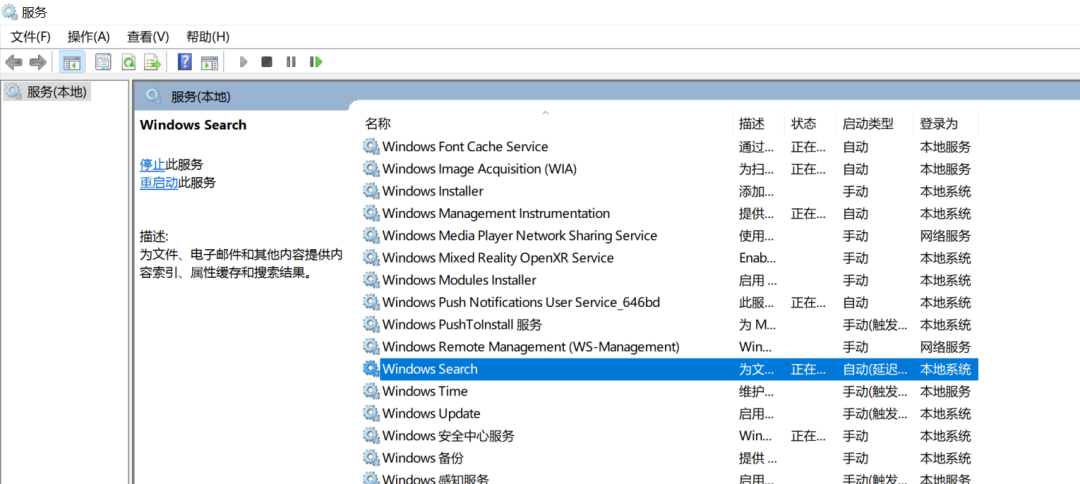Select 服务(本地) in the left tree

[x=57, y=92]
